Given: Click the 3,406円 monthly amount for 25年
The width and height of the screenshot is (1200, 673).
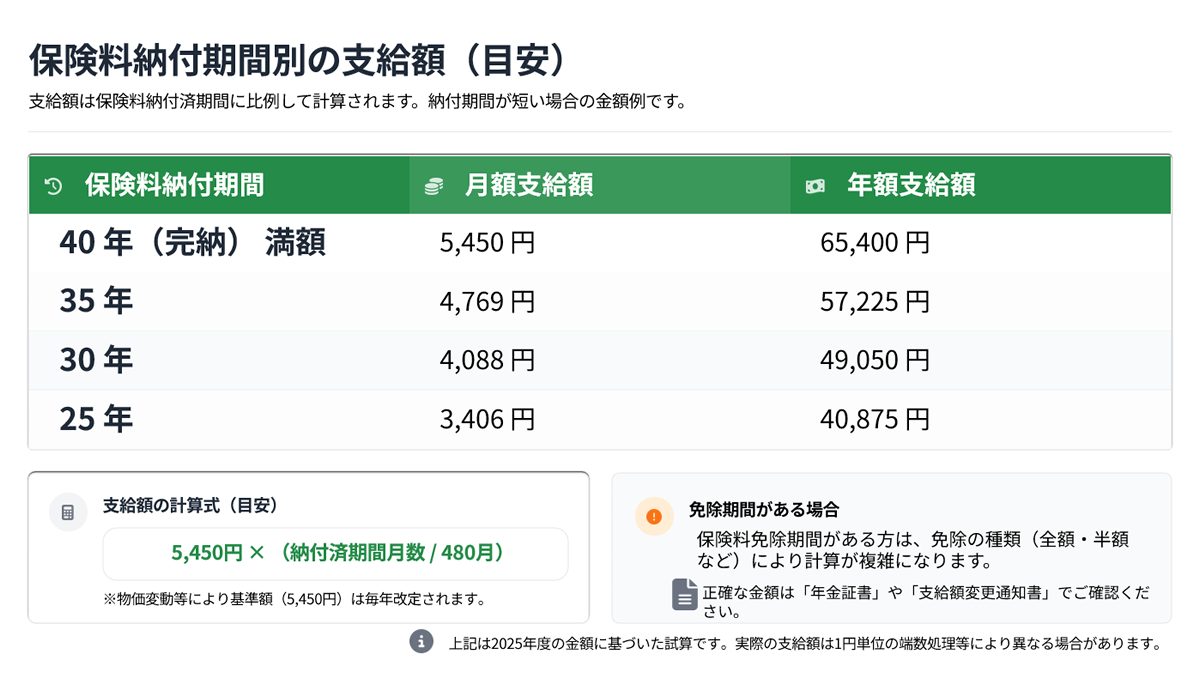Looking at the screenshot, I should (x=487, y=419).
